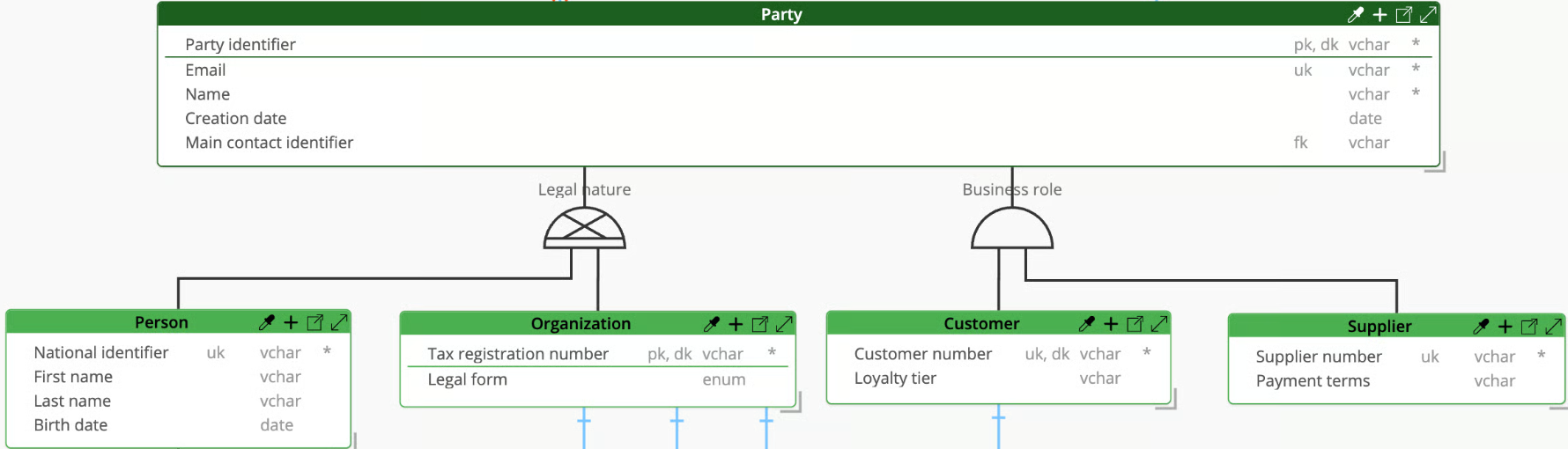Expand Person entity with diagonal arrow icon

click(x=339, y=322)
